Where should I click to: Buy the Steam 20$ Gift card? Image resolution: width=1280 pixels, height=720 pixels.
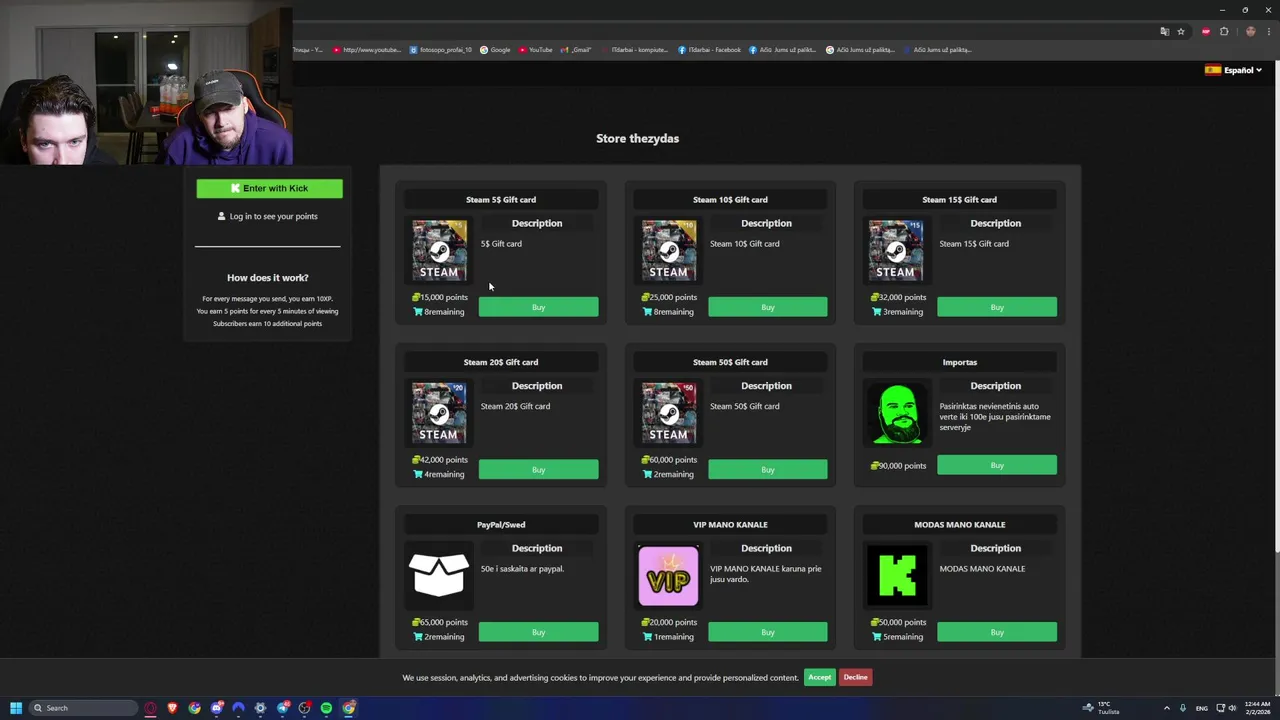coord(538,469)
